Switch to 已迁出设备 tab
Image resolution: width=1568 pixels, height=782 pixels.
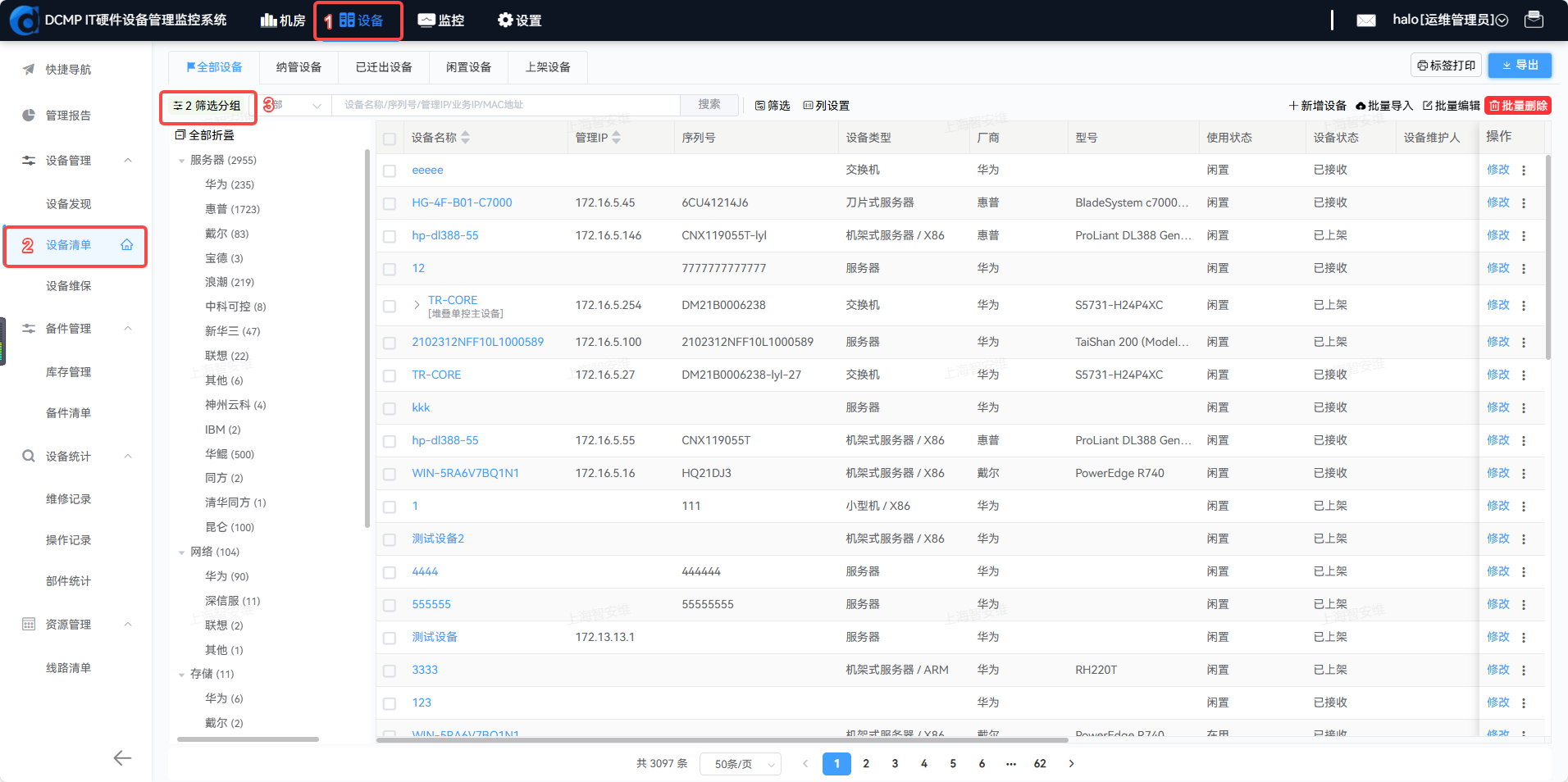384,67
